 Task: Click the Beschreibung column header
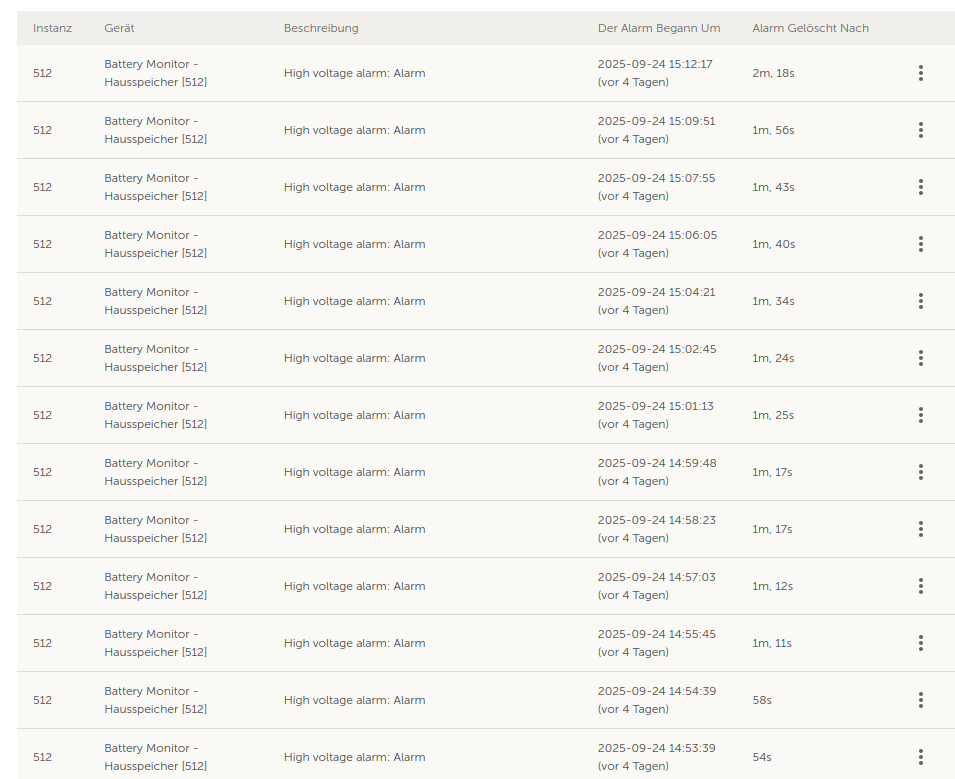pos(321,28)
